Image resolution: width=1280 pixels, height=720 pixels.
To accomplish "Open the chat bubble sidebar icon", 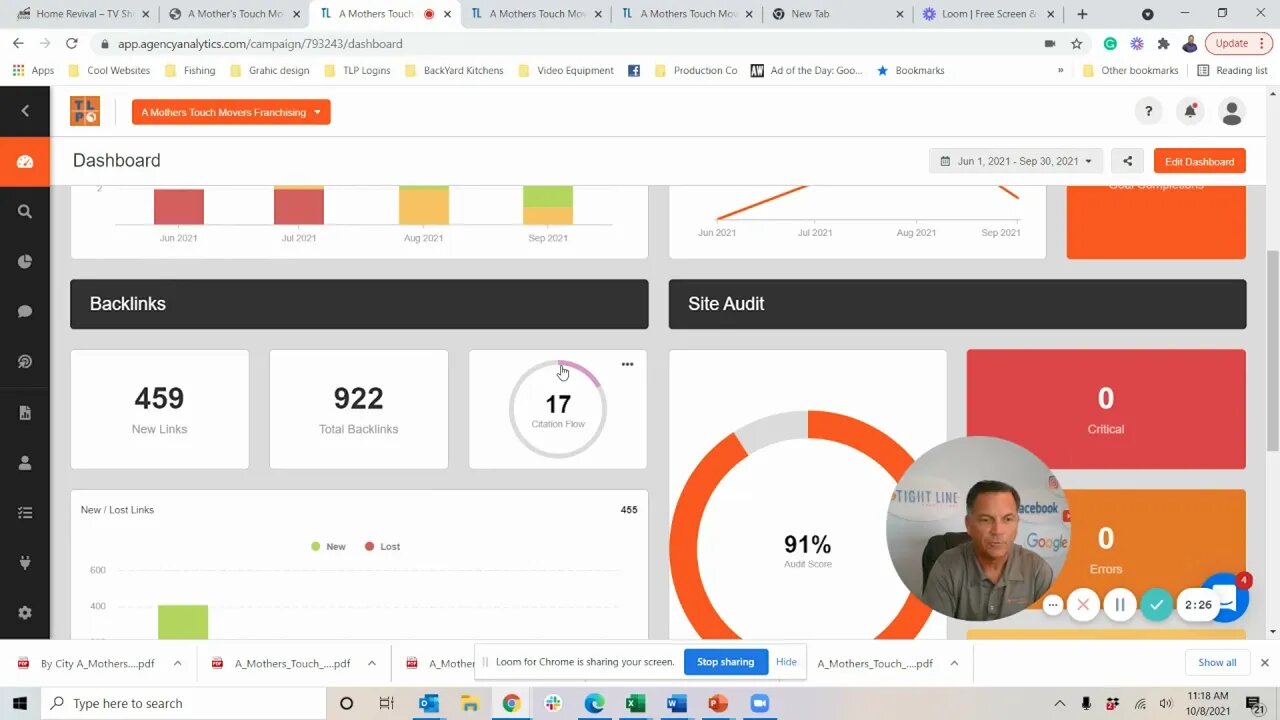I will tap(25, 311).
